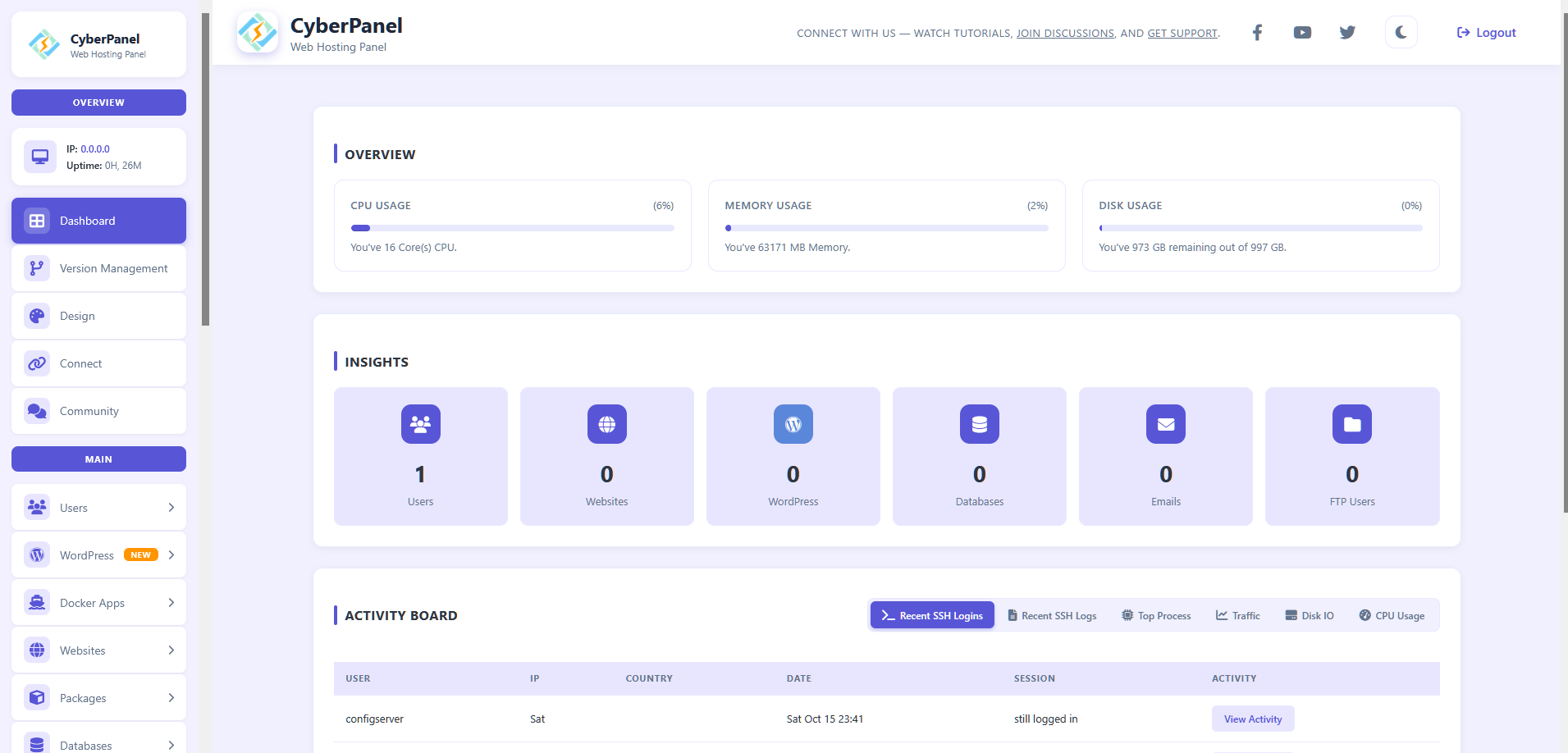This screenshot has width=1568, height=753.
Task: Click the Emails envelope icon
Action: 1165,424
